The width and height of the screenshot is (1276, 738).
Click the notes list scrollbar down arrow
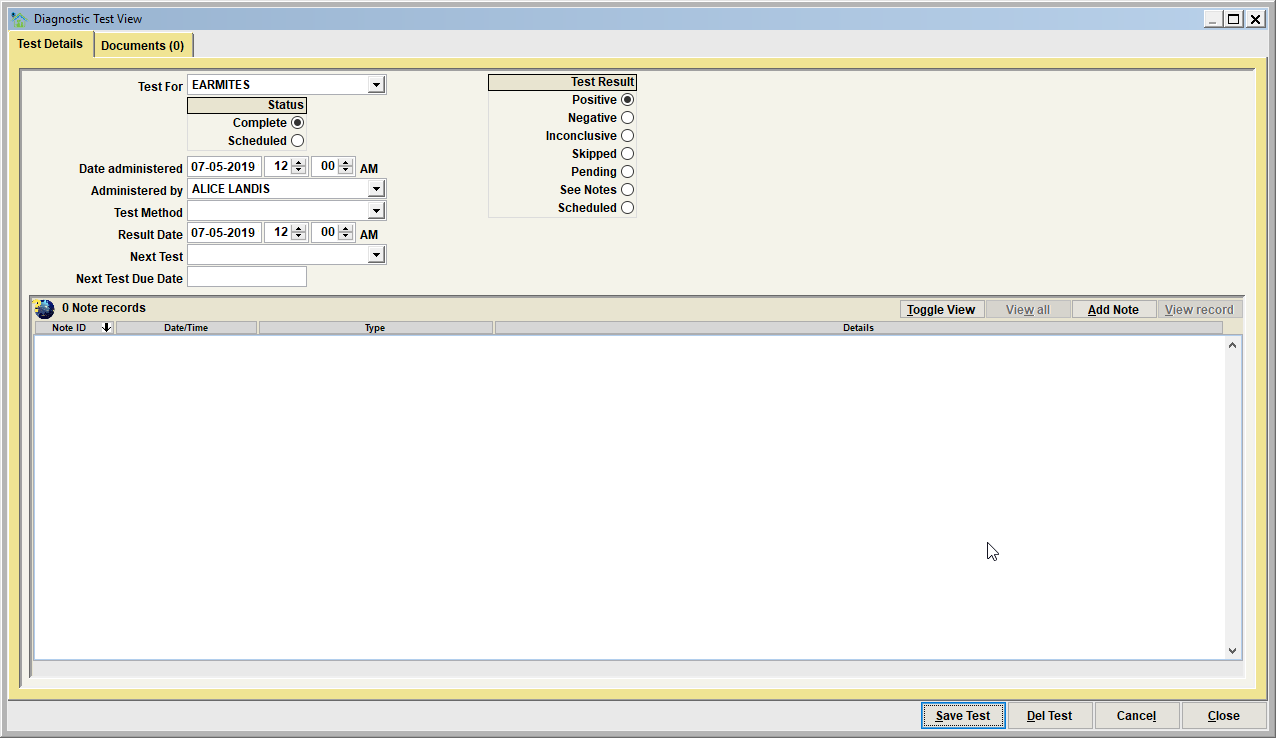coord(1232,650)
